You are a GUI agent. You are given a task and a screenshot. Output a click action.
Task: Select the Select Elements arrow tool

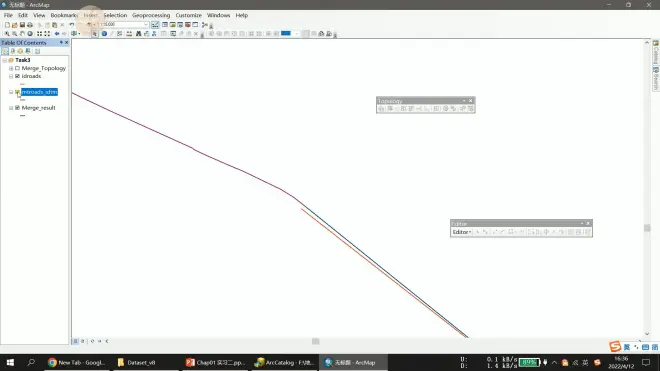[95, 34]
